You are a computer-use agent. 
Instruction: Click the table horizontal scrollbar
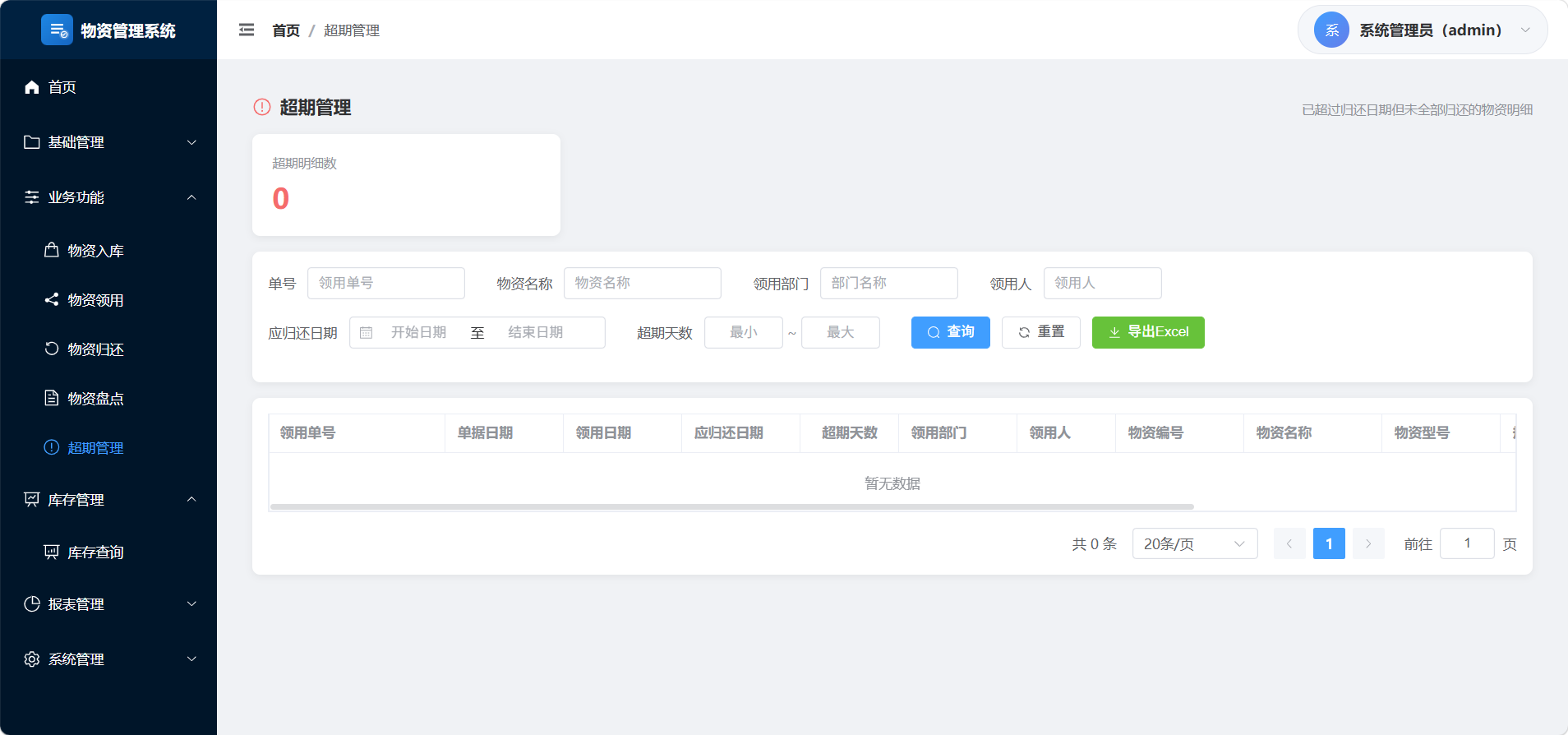tap(732, 506)
